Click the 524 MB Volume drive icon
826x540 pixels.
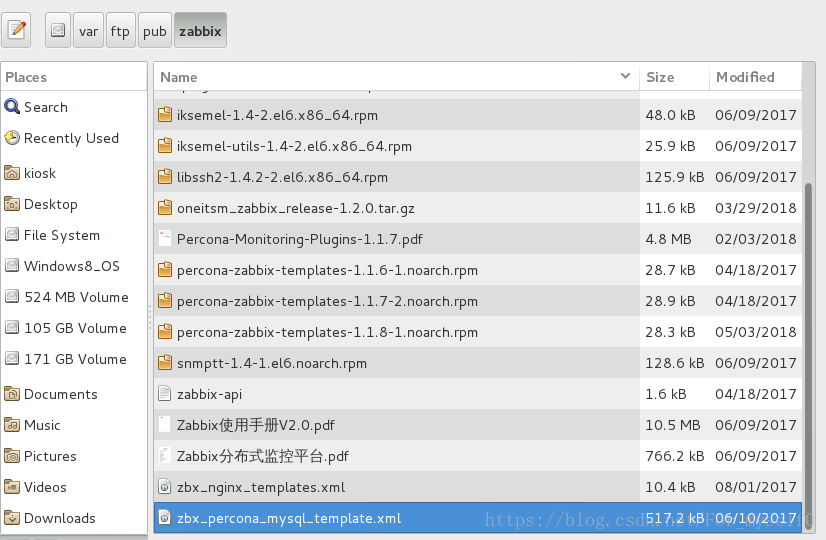(12, 297)
